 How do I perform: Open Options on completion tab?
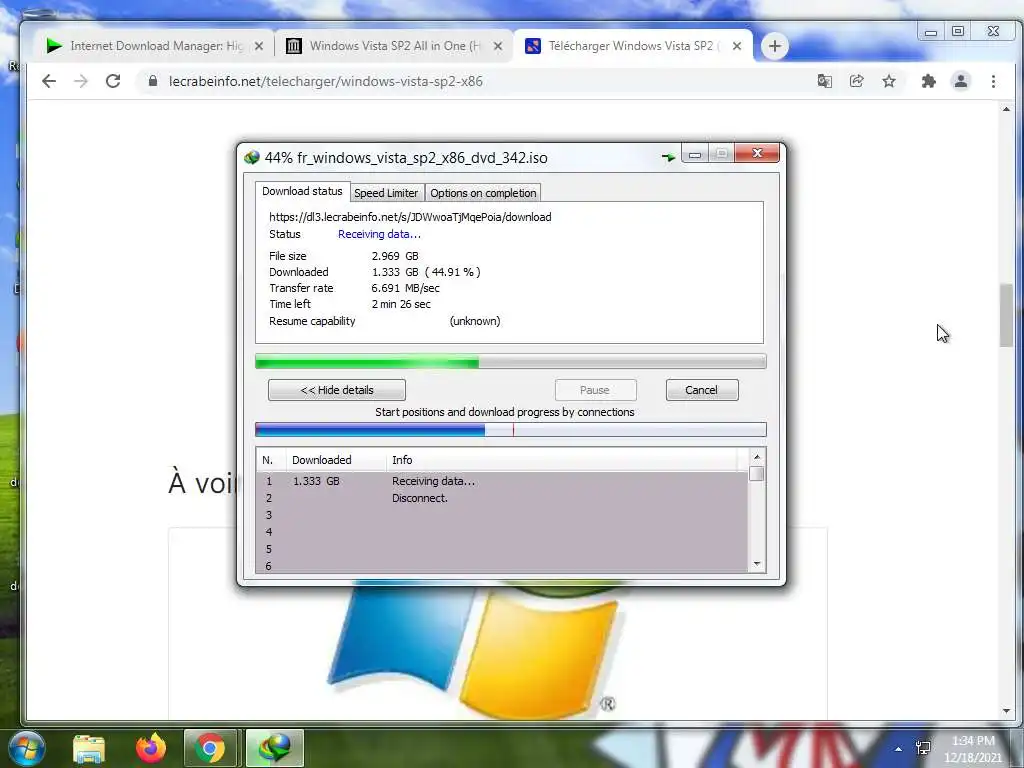coord(483,193)
